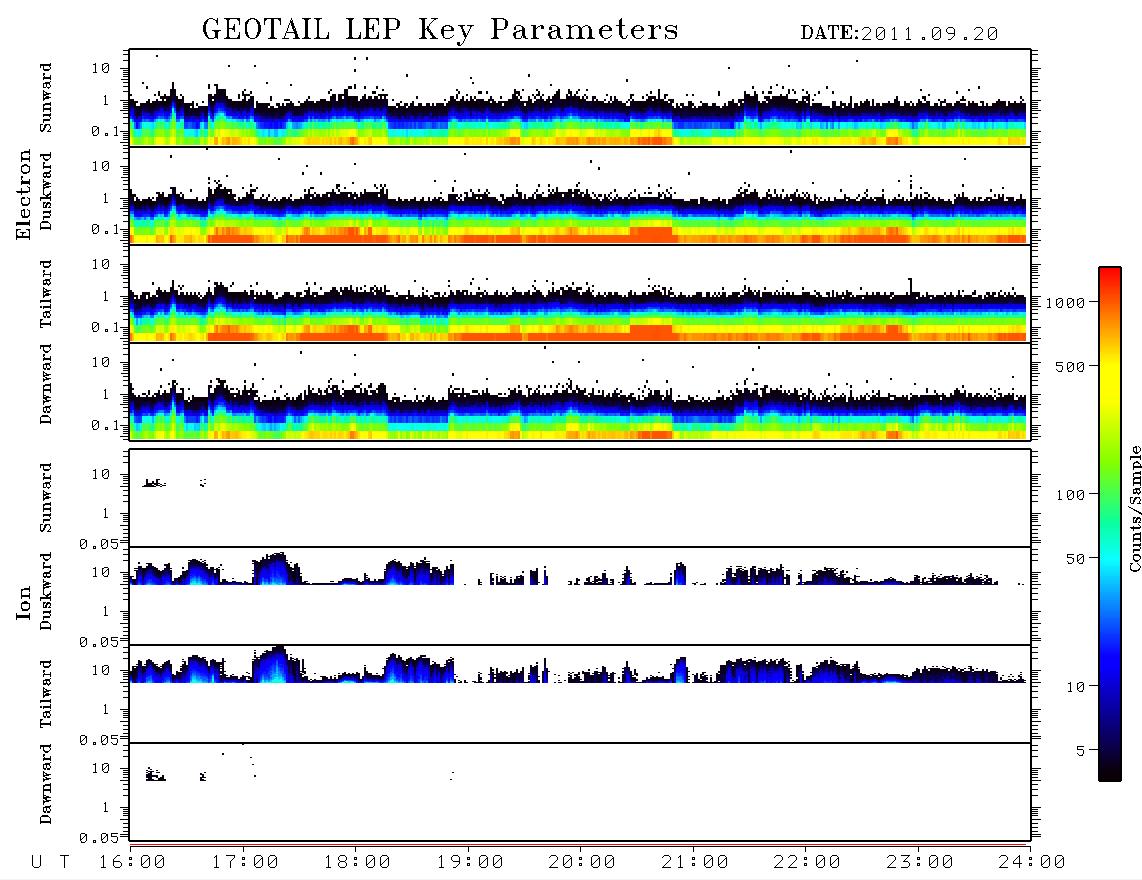The width and height of the screenshot is (1142, 880).
Task: Select the "23:00" time tick label
Action: pos(920,863)
